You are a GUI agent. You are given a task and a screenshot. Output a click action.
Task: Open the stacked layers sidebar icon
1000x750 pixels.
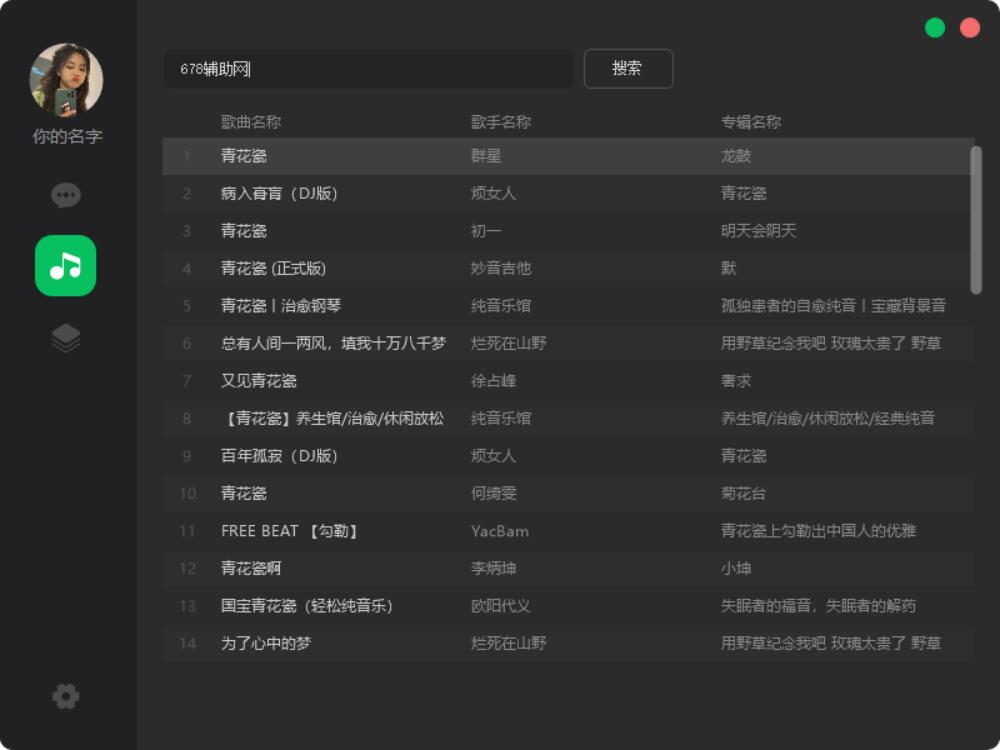pyautogui.click(x=66, y=339)
